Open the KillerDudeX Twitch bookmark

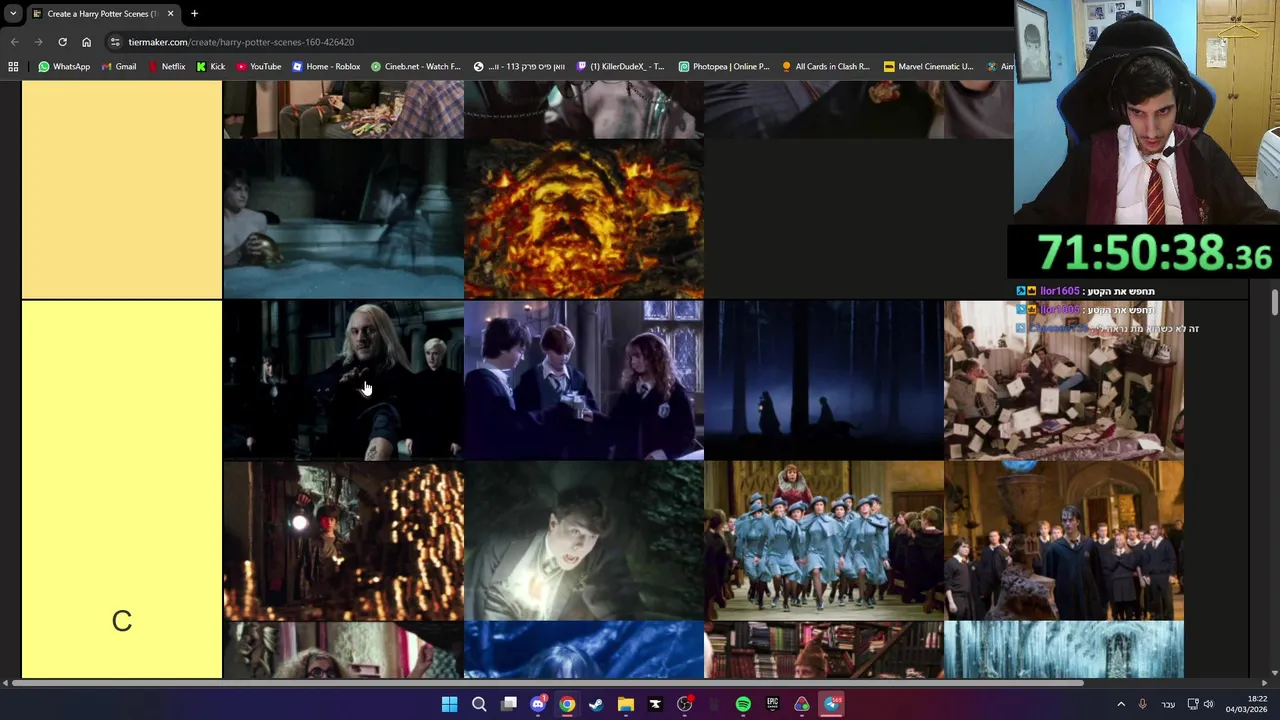pos(620,66)
